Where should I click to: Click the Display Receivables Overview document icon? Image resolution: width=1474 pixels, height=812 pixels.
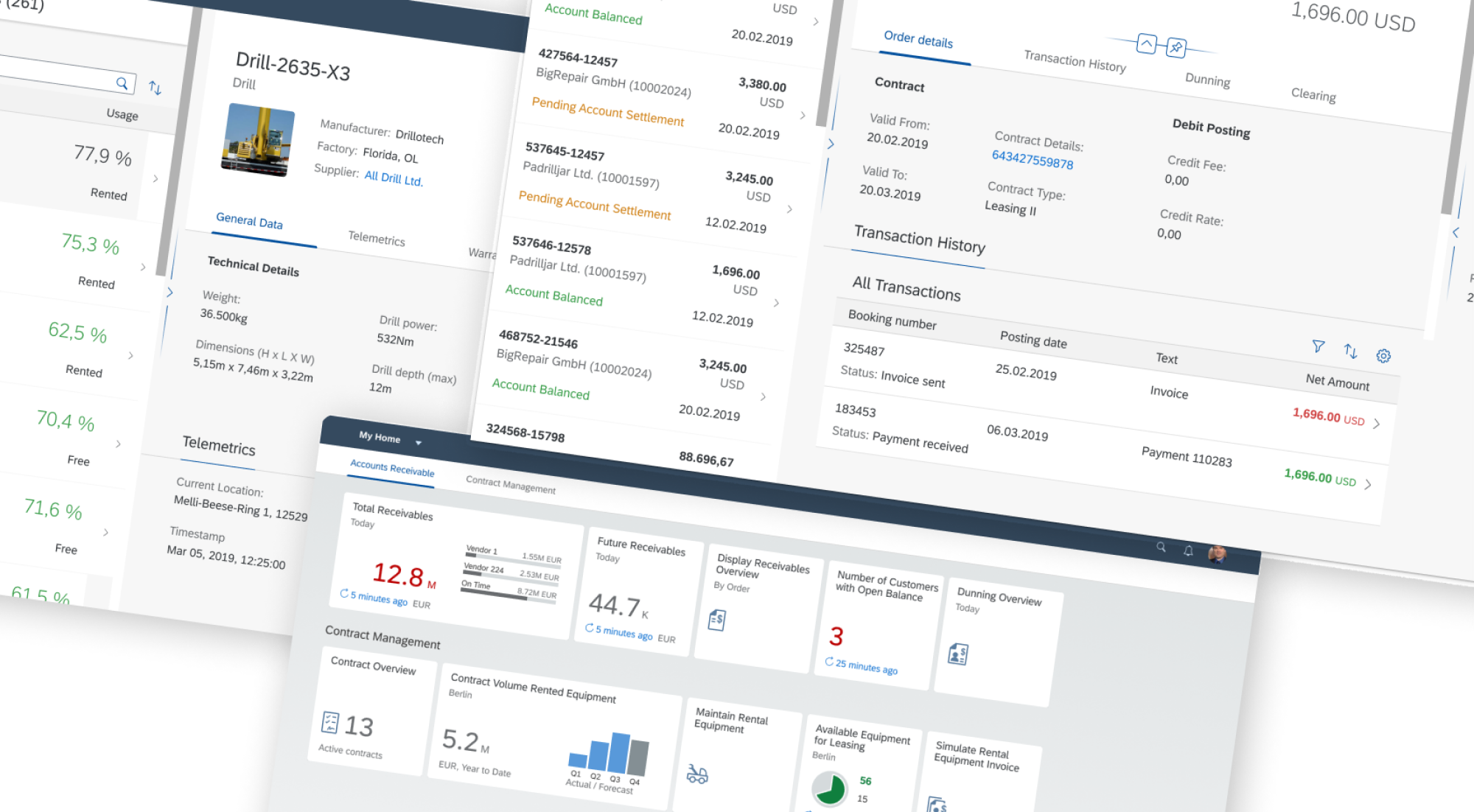[716, 620]
